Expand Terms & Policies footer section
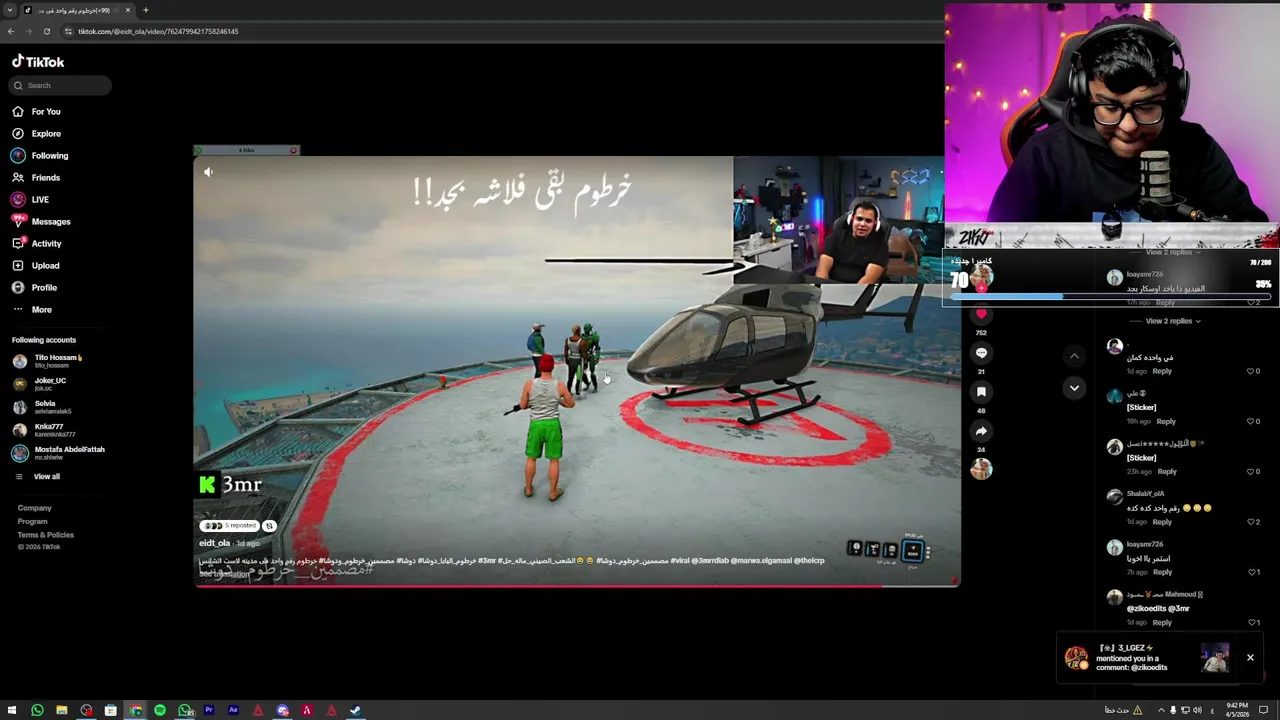Image resolution: width=1280 pixels, height=720 pixels. (45, 535)
